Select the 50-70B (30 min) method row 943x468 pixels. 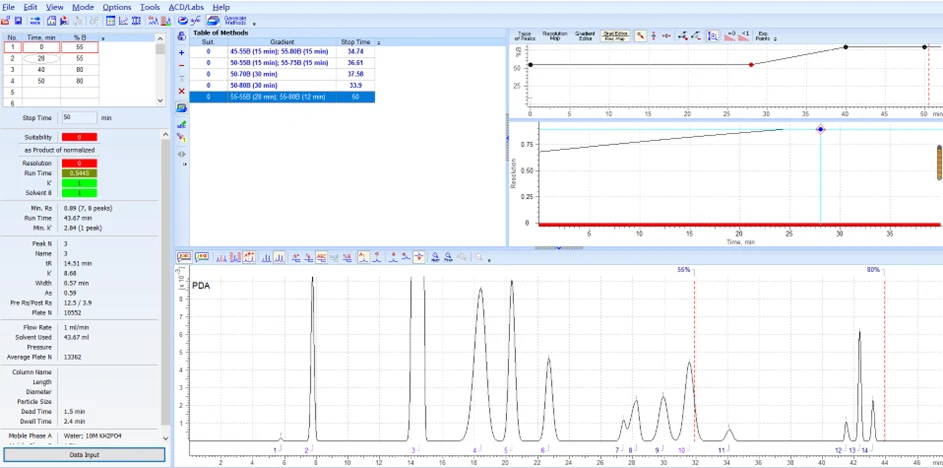tap(282, 74)
